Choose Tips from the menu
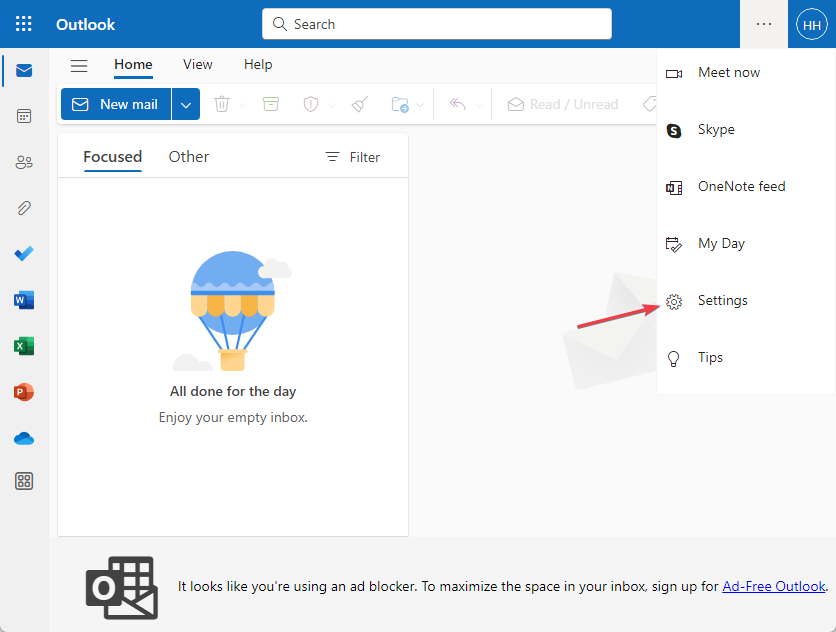 [x=745, y=358]
